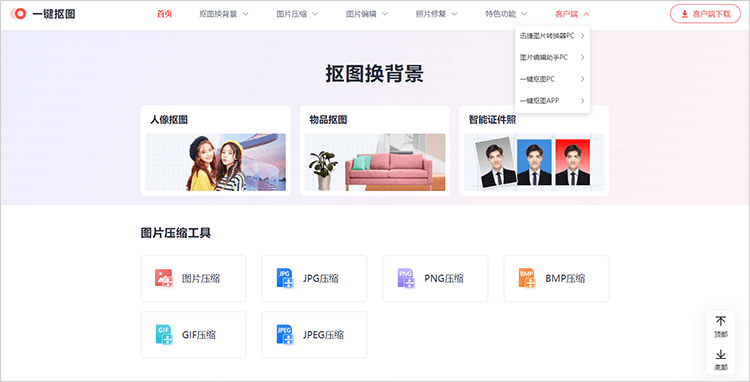Viewport: 750px width, 382px height.
Task: Click the 一键抠图 logo icon
Action: click(x=18, y=14)
